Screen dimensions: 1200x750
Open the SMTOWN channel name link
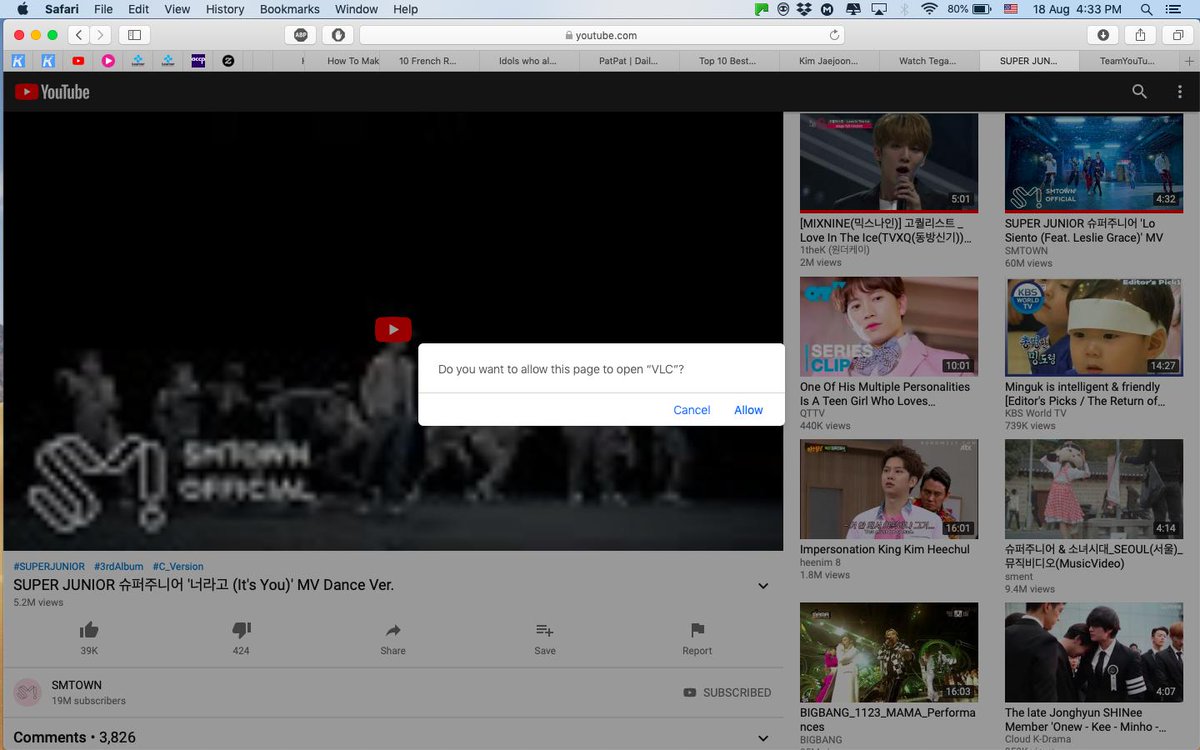click(x=76, y=685)
